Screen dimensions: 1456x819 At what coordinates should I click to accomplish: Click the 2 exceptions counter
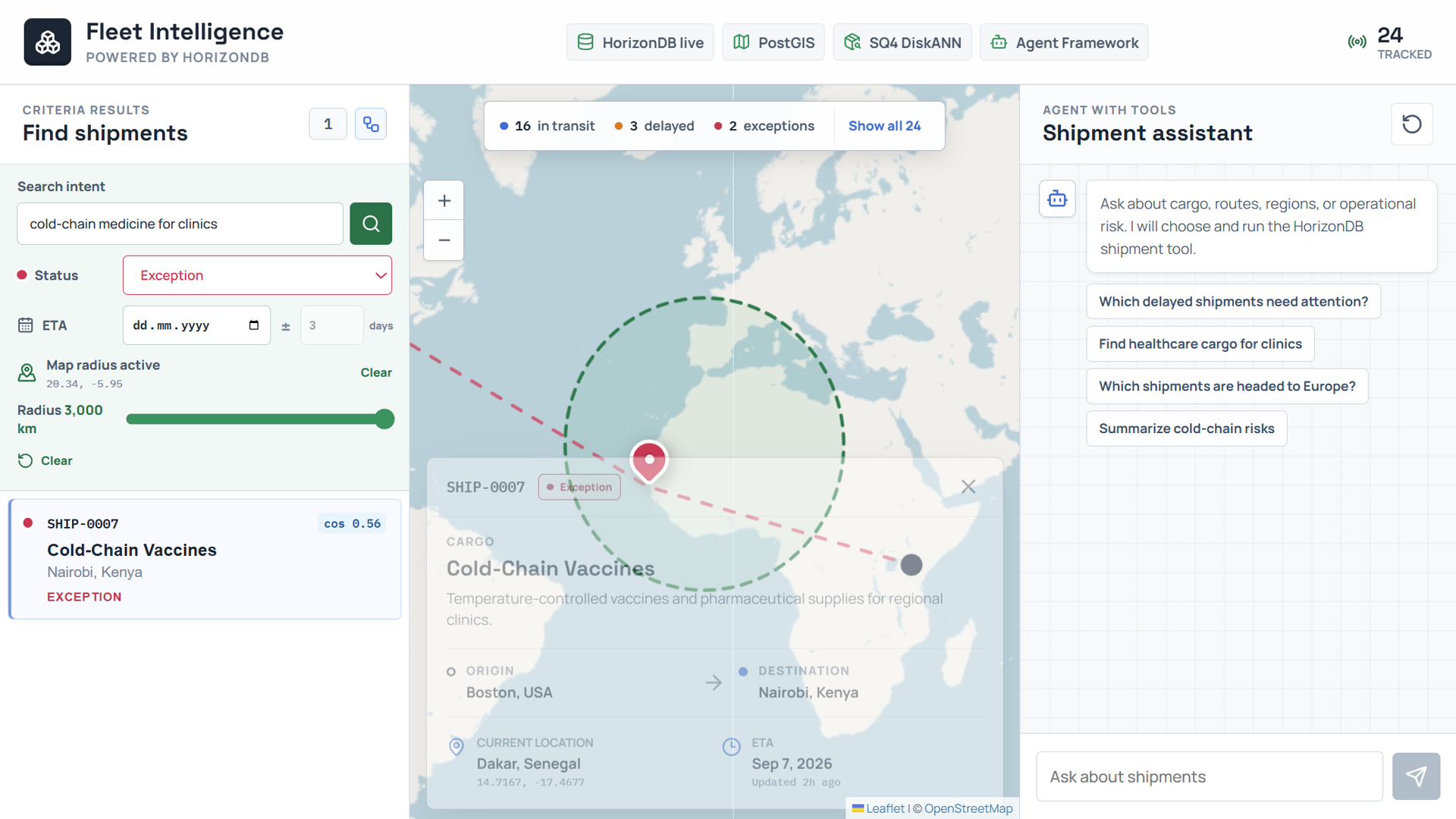pyautogui.click(x=764, y=126)
